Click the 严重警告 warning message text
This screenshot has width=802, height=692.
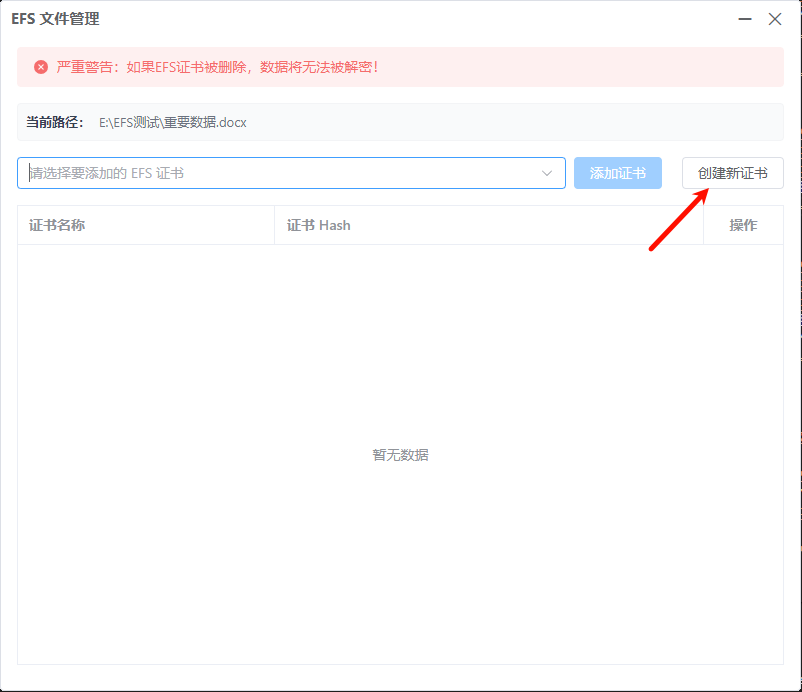point(218,67)
